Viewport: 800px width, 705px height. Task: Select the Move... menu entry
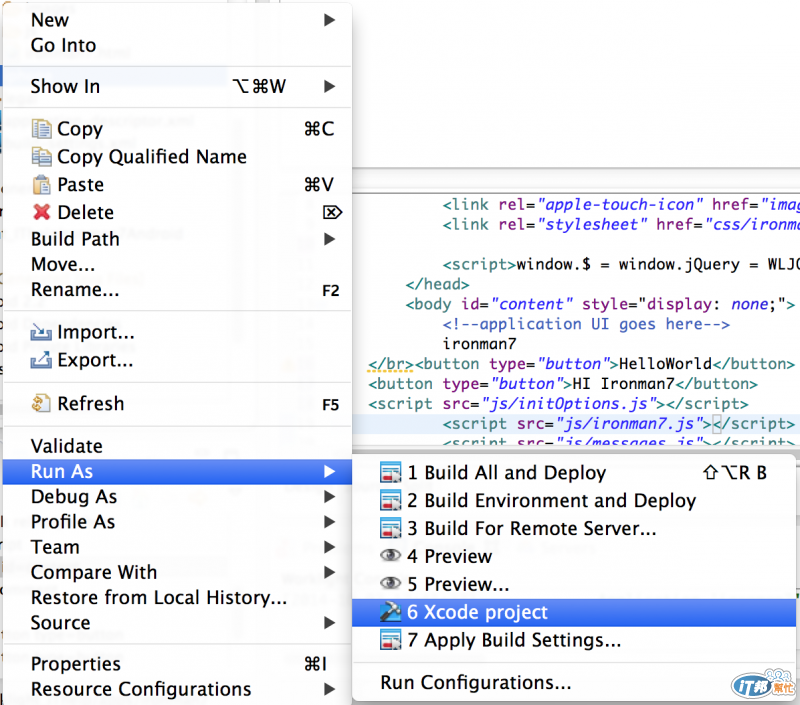(177, 264)
